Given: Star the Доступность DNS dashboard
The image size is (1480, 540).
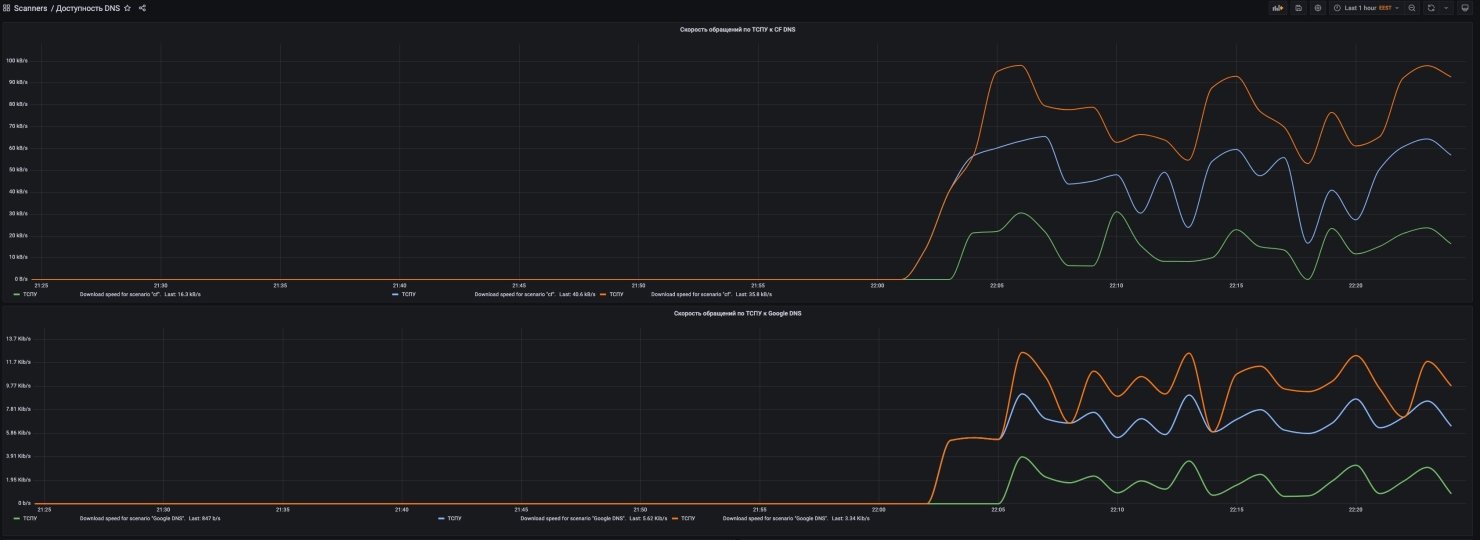Looking at the screenshot, I should [x=127, y=8].
